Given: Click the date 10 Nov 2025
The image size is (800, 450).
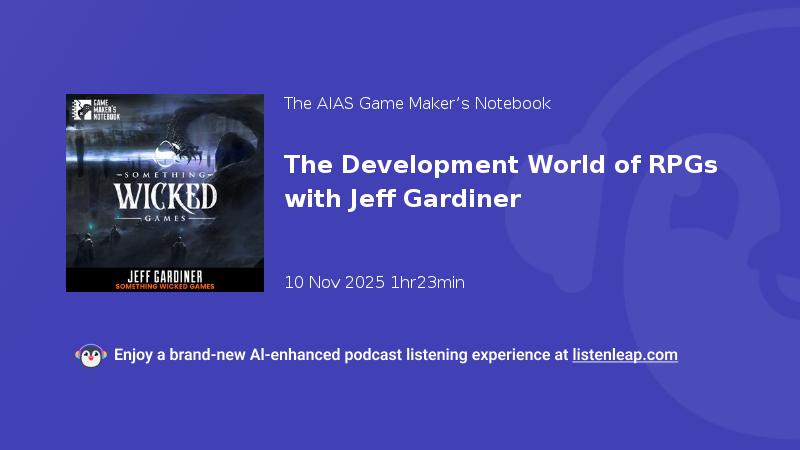Looking at the screenshot, I should [x=334, y=282].
